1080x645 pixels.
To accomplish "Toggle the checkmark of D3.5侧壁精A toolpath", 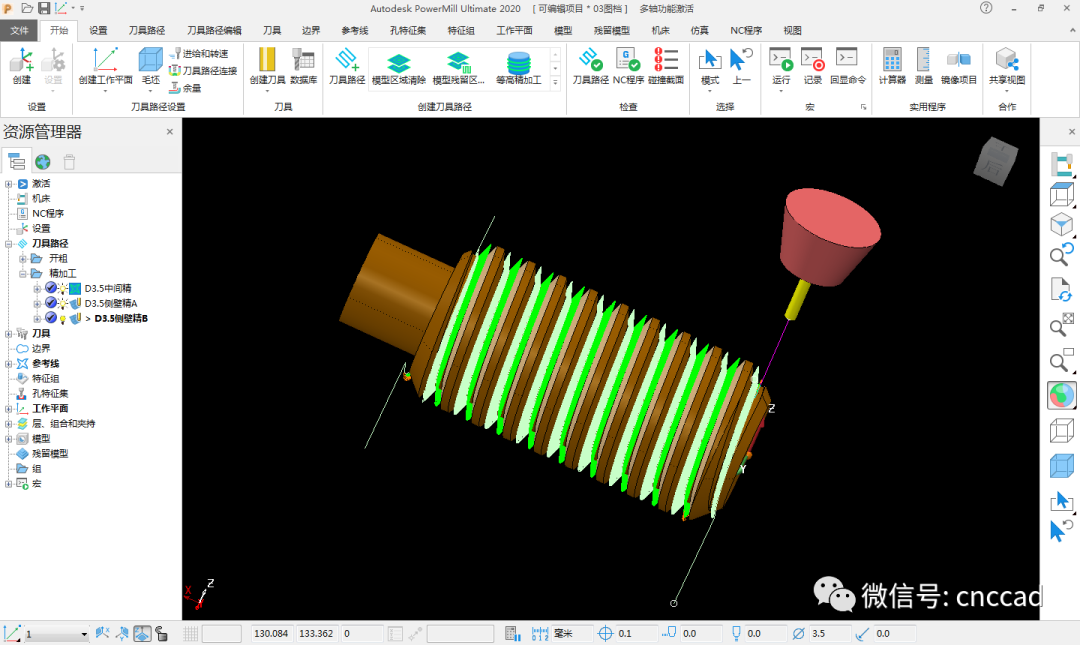I will [x=51, y=303].
